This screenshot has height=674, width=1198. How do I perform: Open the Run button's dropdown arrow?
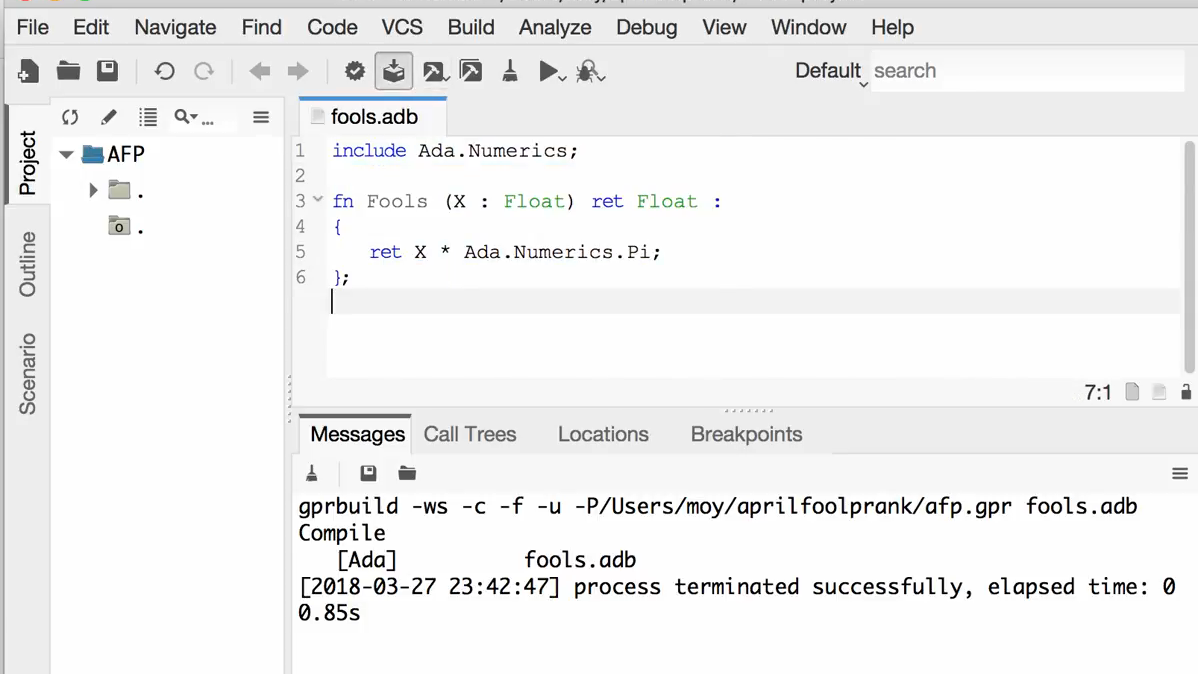click(x=562, y=76)
